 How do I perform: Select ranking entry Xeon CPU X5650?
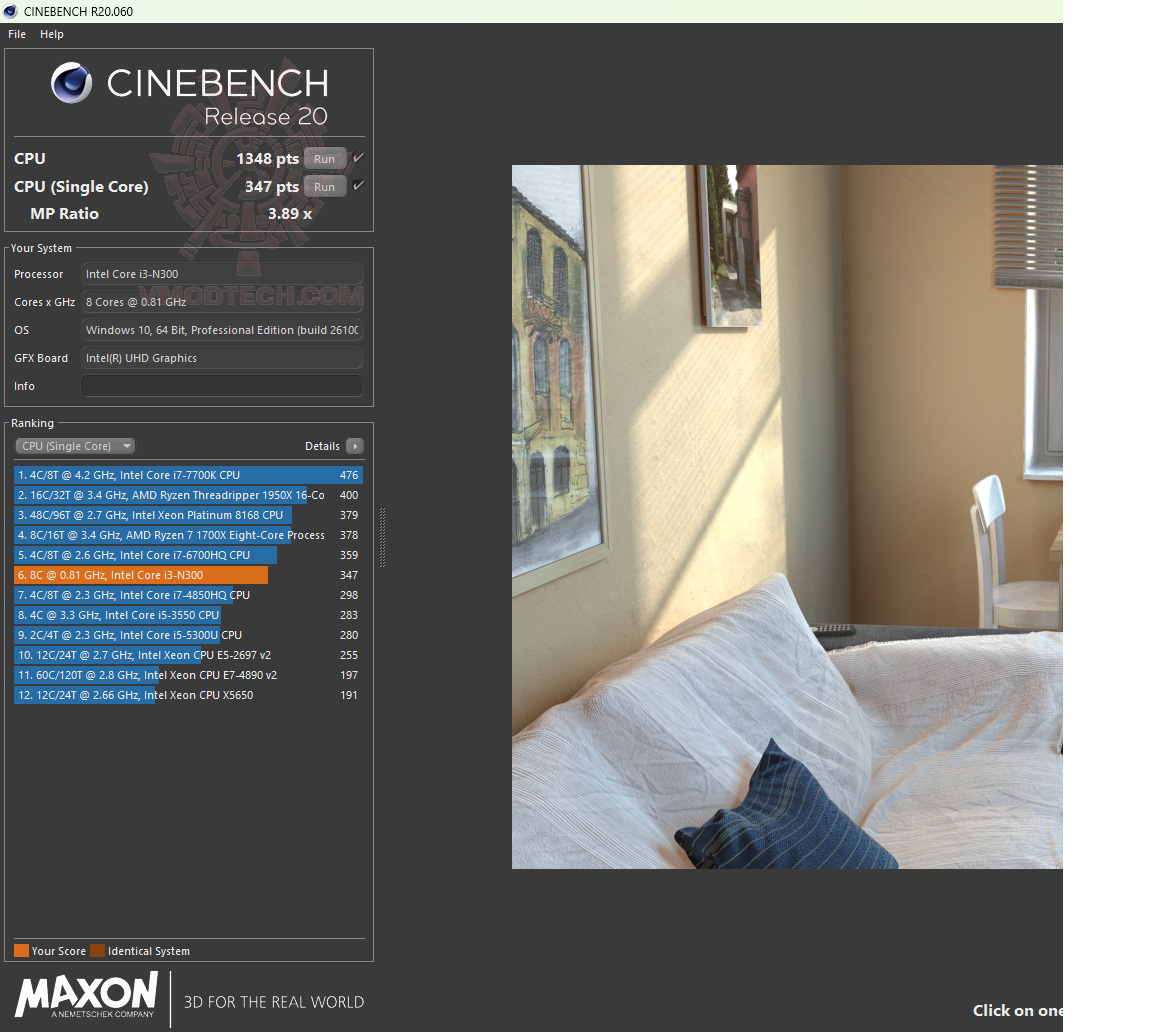tap(188, 695)
